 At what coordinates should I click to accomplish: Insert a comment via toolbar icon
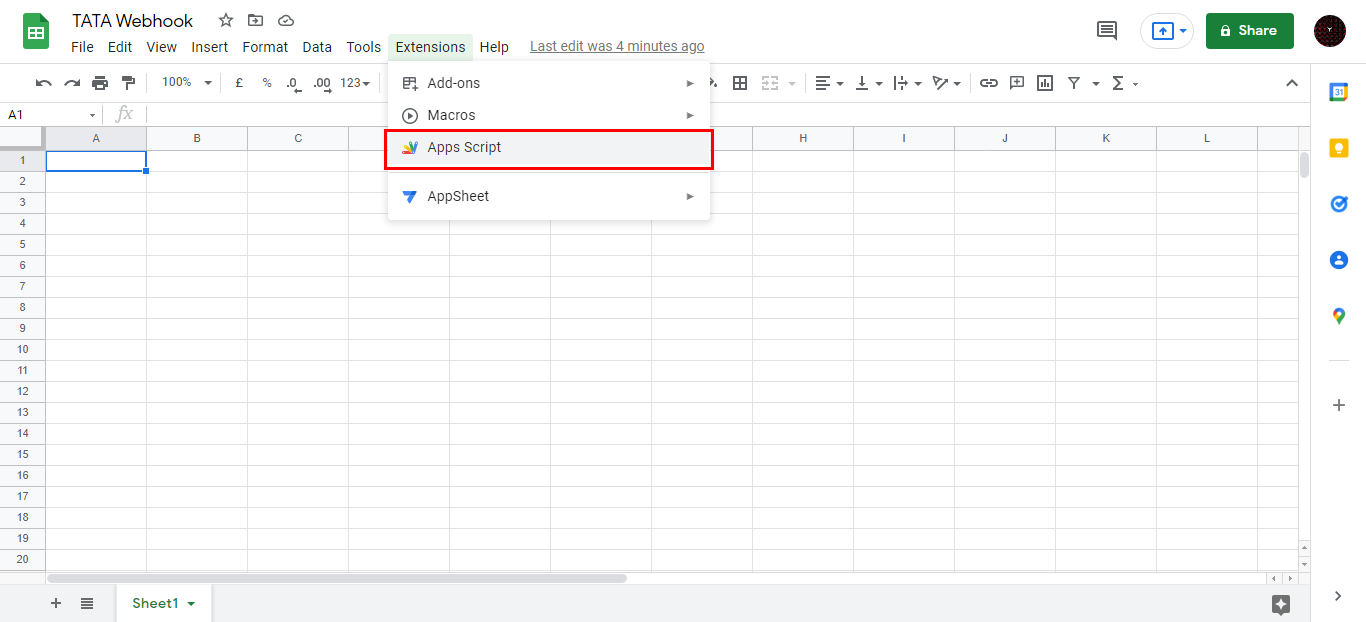(1017, 83)
